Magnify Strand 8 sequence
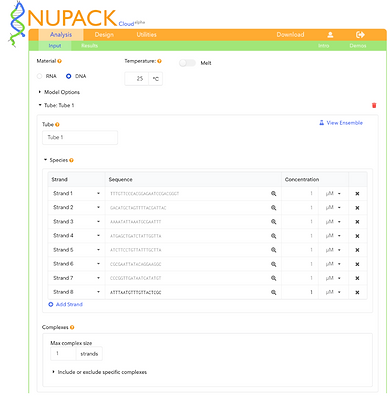392x398 pixels. [274, 292]
